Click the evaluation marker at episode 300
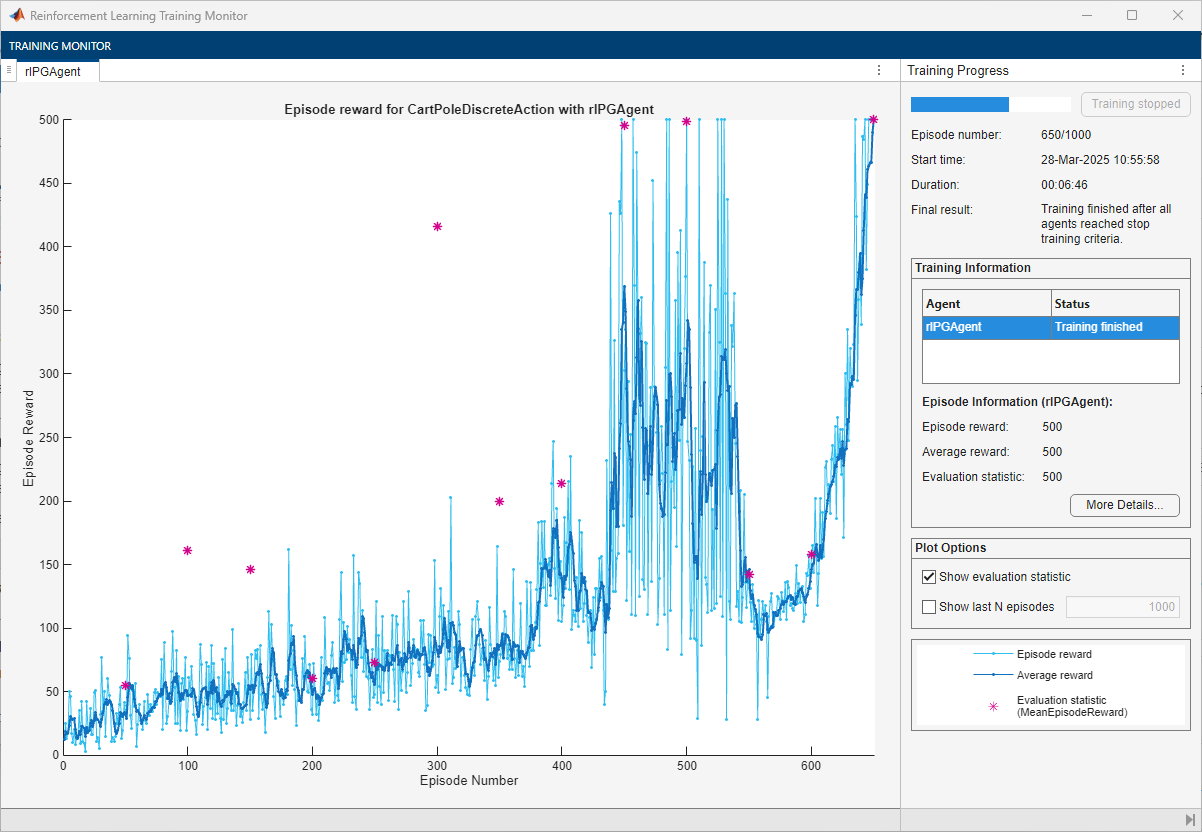Viewport: 1202px width, 832px height. point(437,227)
